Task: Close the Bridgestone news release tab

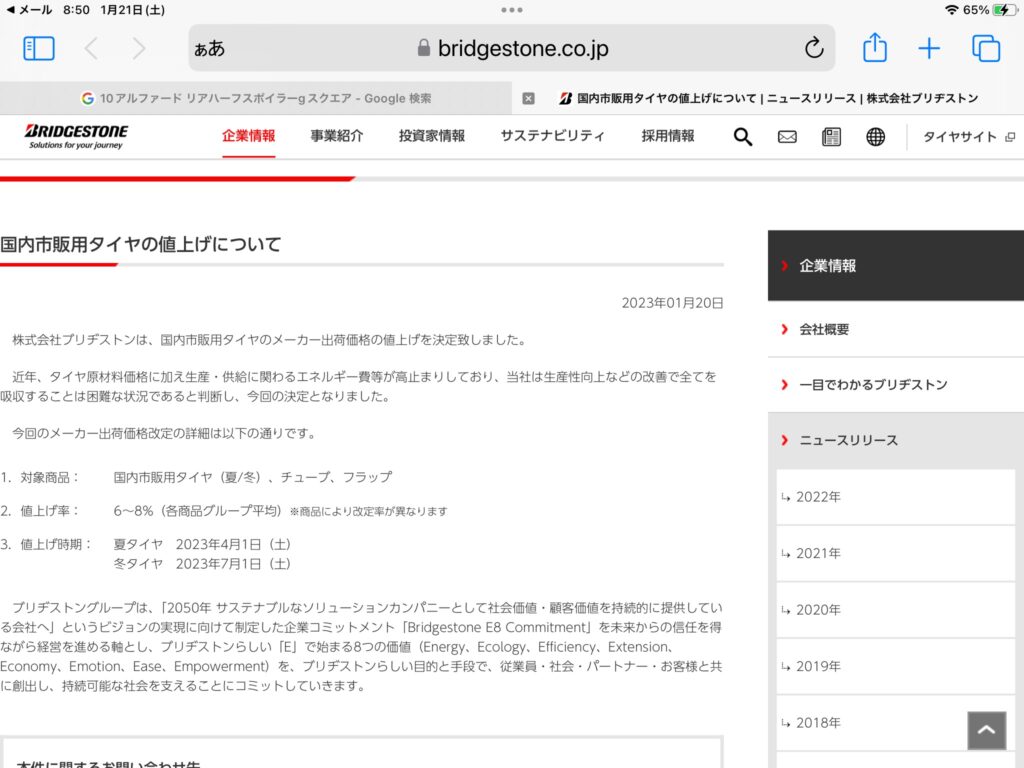Action: coord(528,99)
